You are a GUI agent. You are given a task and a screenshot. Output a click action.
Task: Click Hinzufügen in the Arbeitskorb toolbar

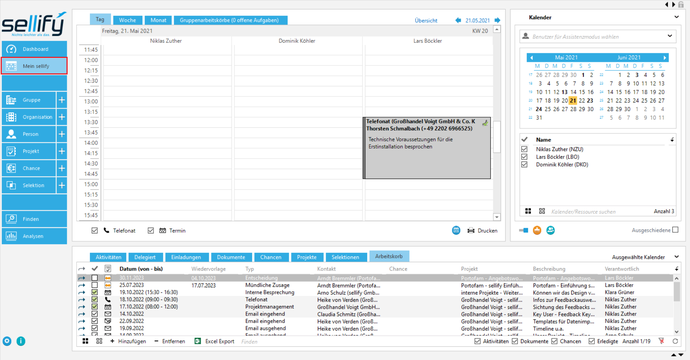128,341
